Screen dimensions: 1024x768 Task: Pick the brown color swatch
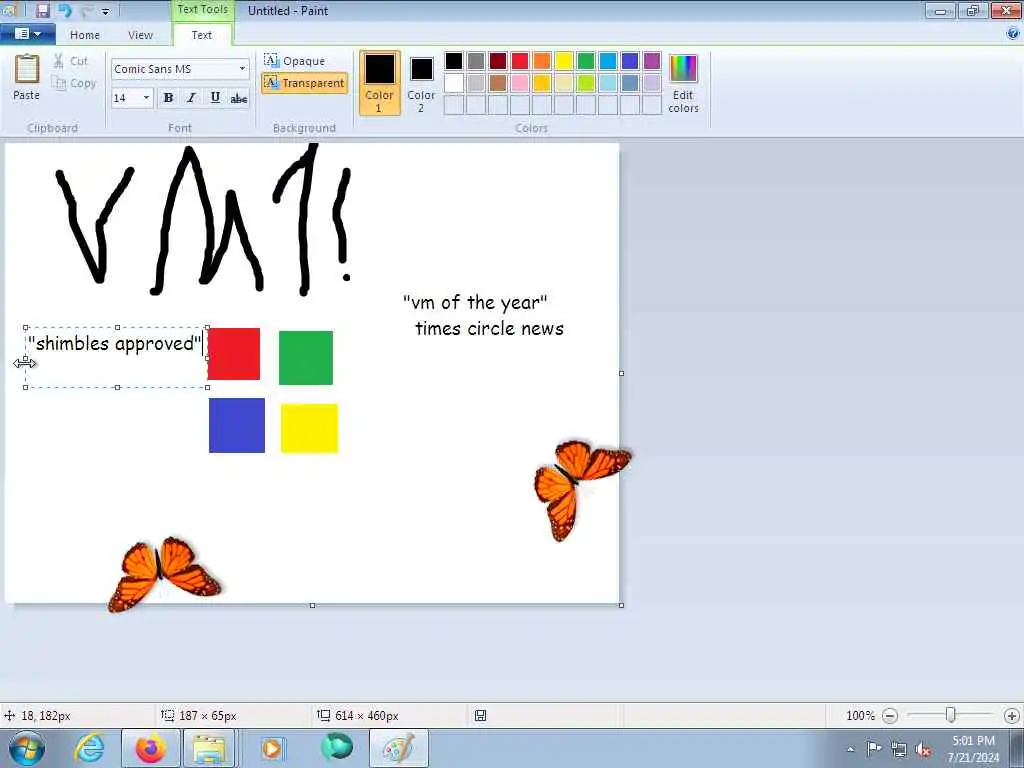(x=498, y=83)
